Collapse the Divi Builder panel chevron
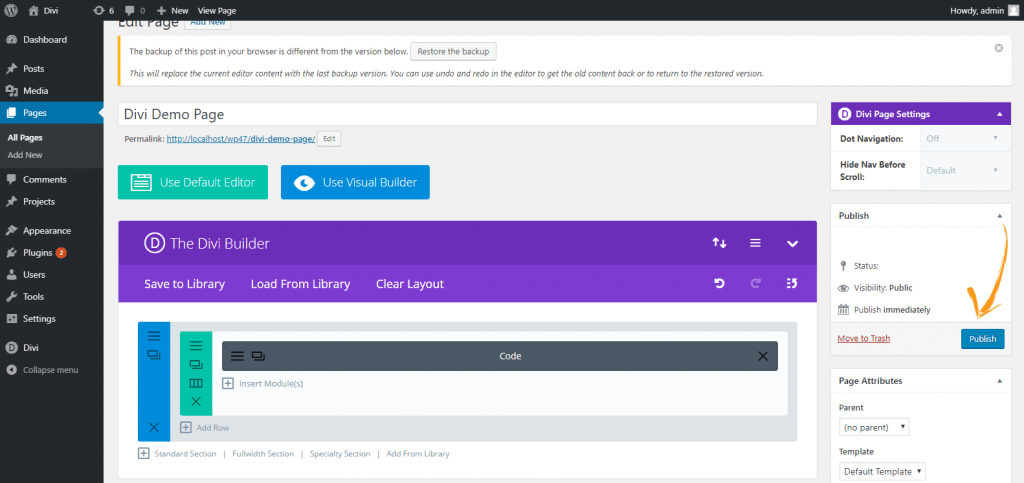This screenshot has height=483, width=1024. pyautogui.click(x=792, y=243)
